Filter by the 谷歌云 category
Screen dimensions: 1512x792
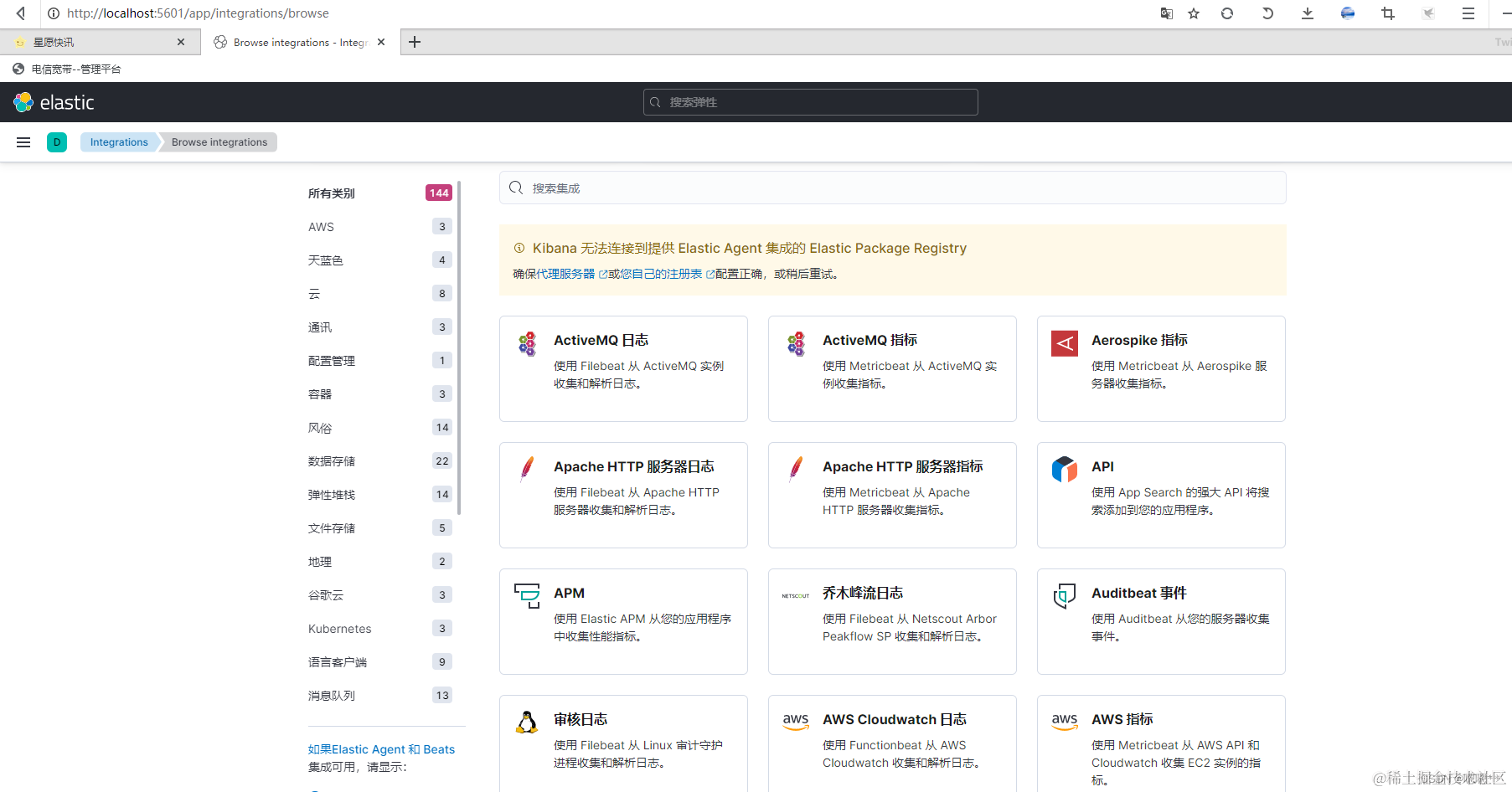pyautogui.click(x=380, y=595)
